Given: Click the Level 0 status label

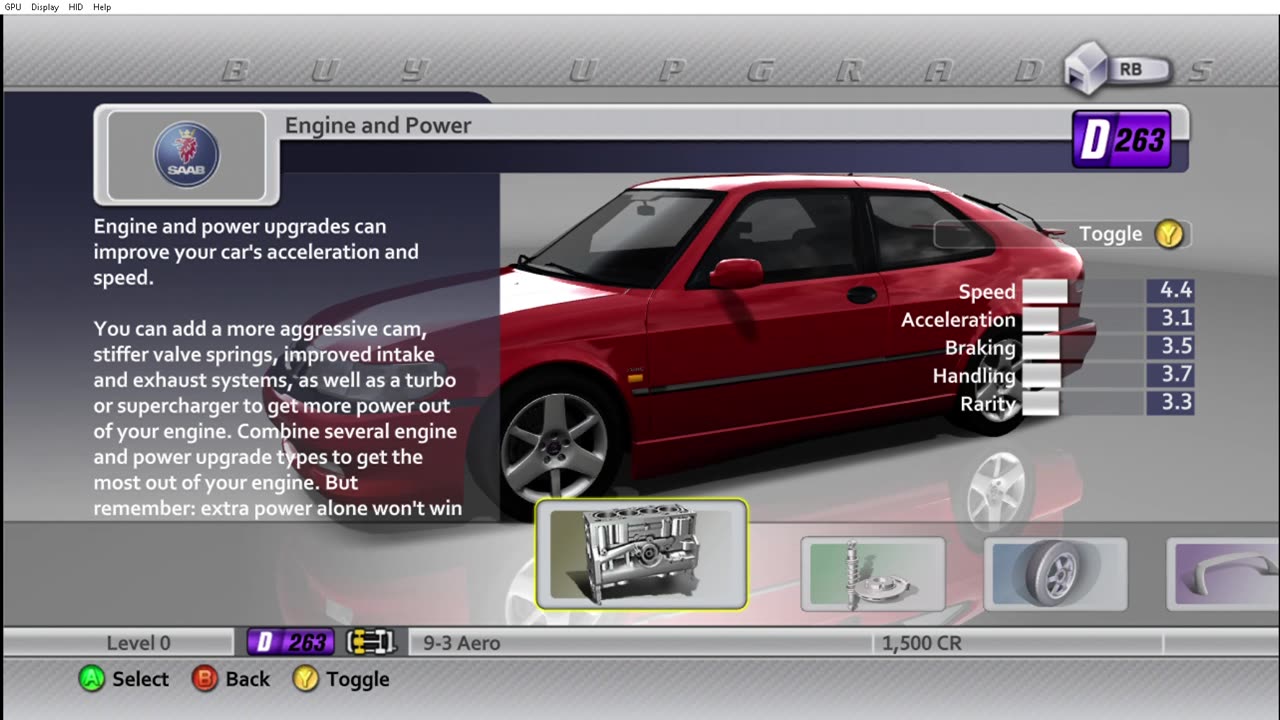Looking at the screenshot, I should (138, 643).
